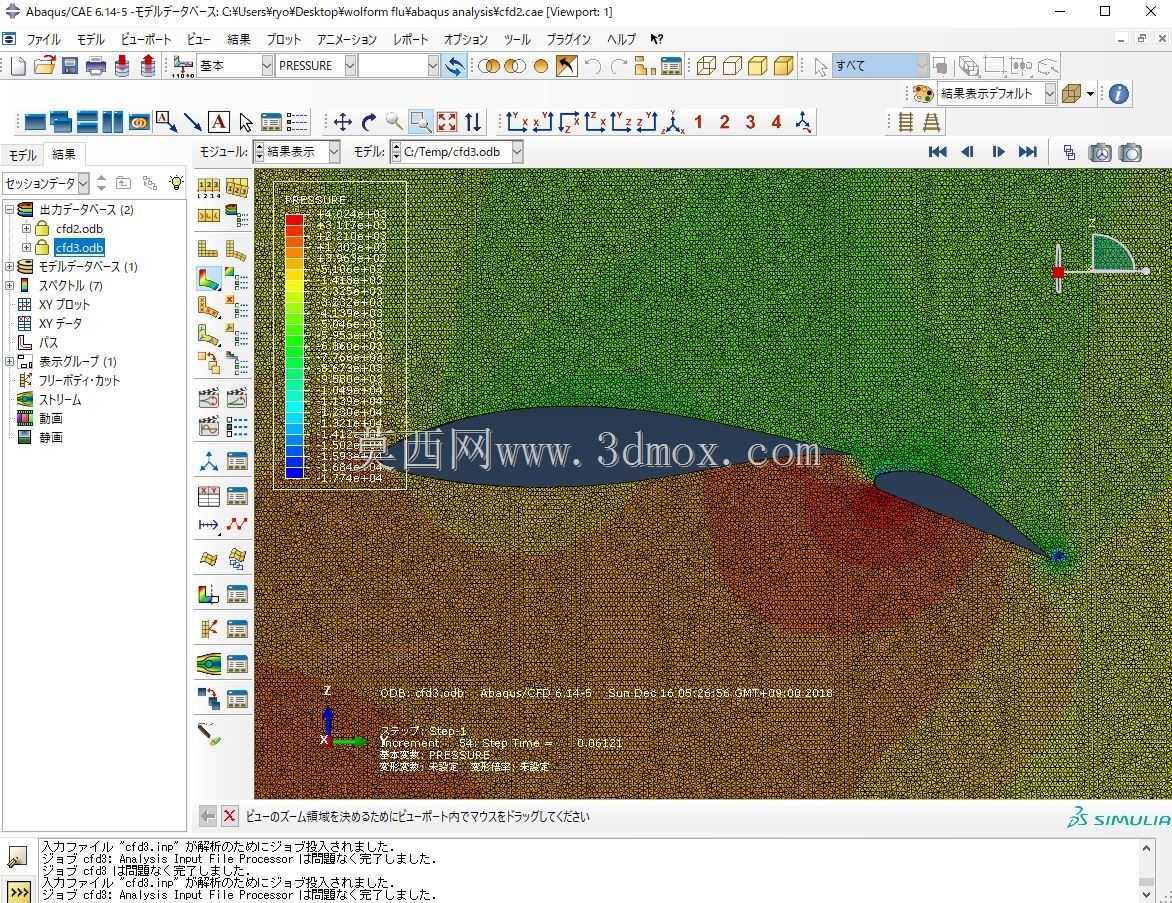Screen dimensions: 1172x903
Task: Open the ビューポート menu
Action: (x=146, y=40)
